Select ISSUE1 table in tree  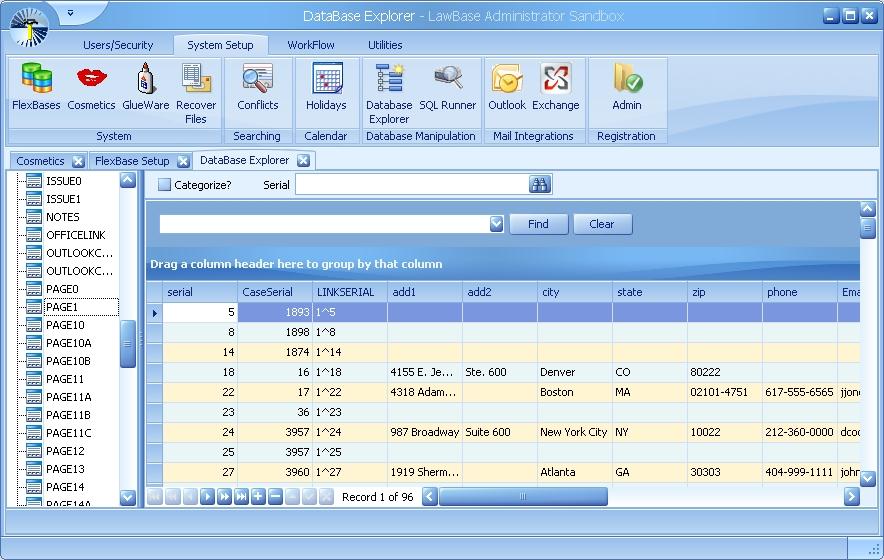tap(64, 199)
